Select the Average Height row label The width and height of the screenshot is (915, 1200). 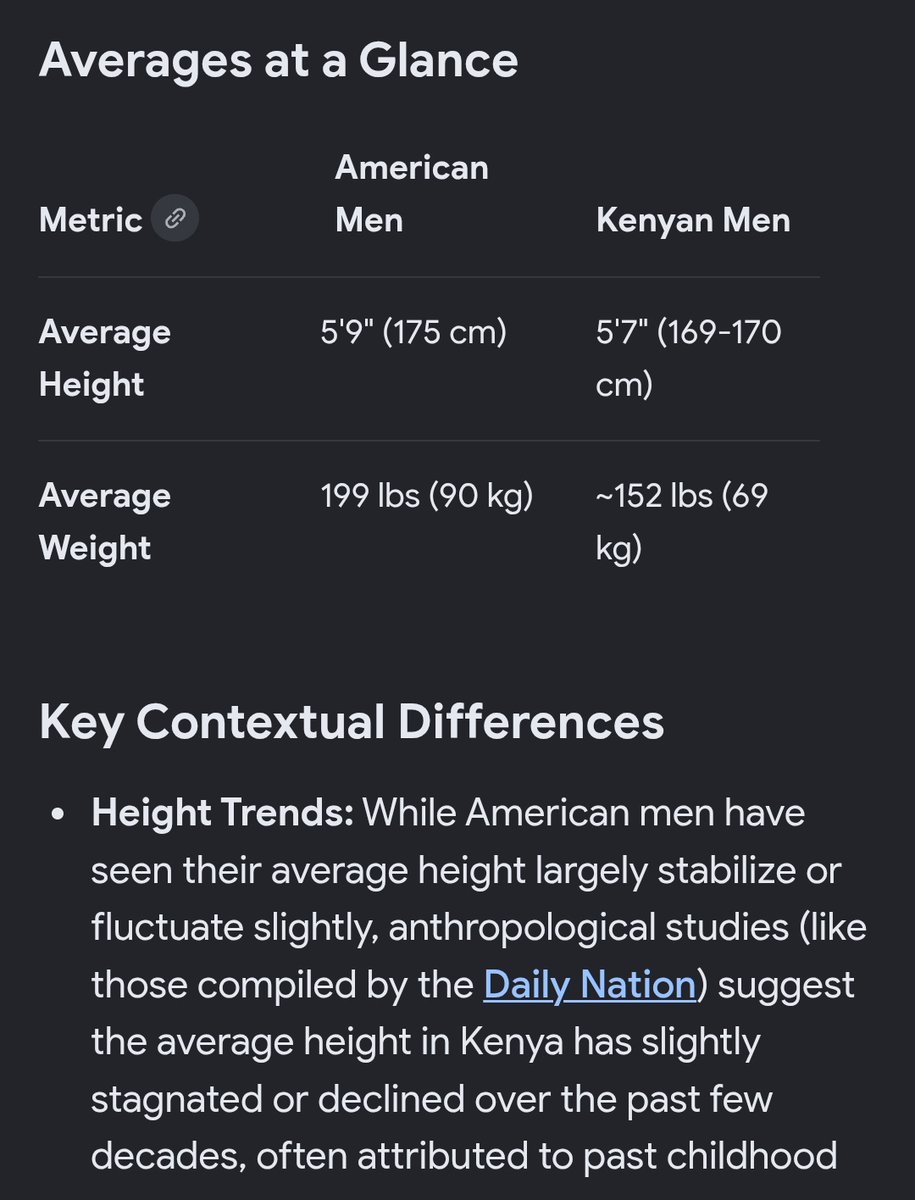(105, 358)
